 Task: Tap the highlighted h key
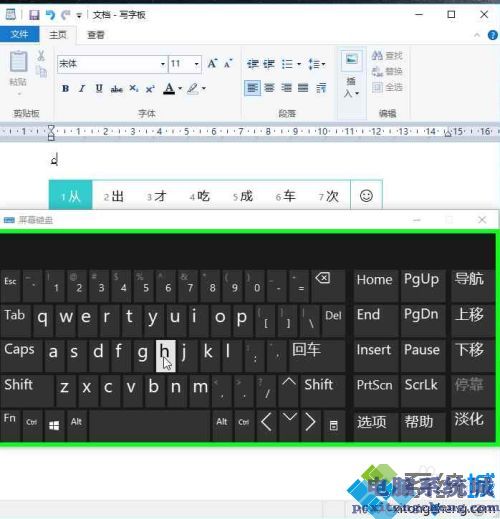coord(166,355)
